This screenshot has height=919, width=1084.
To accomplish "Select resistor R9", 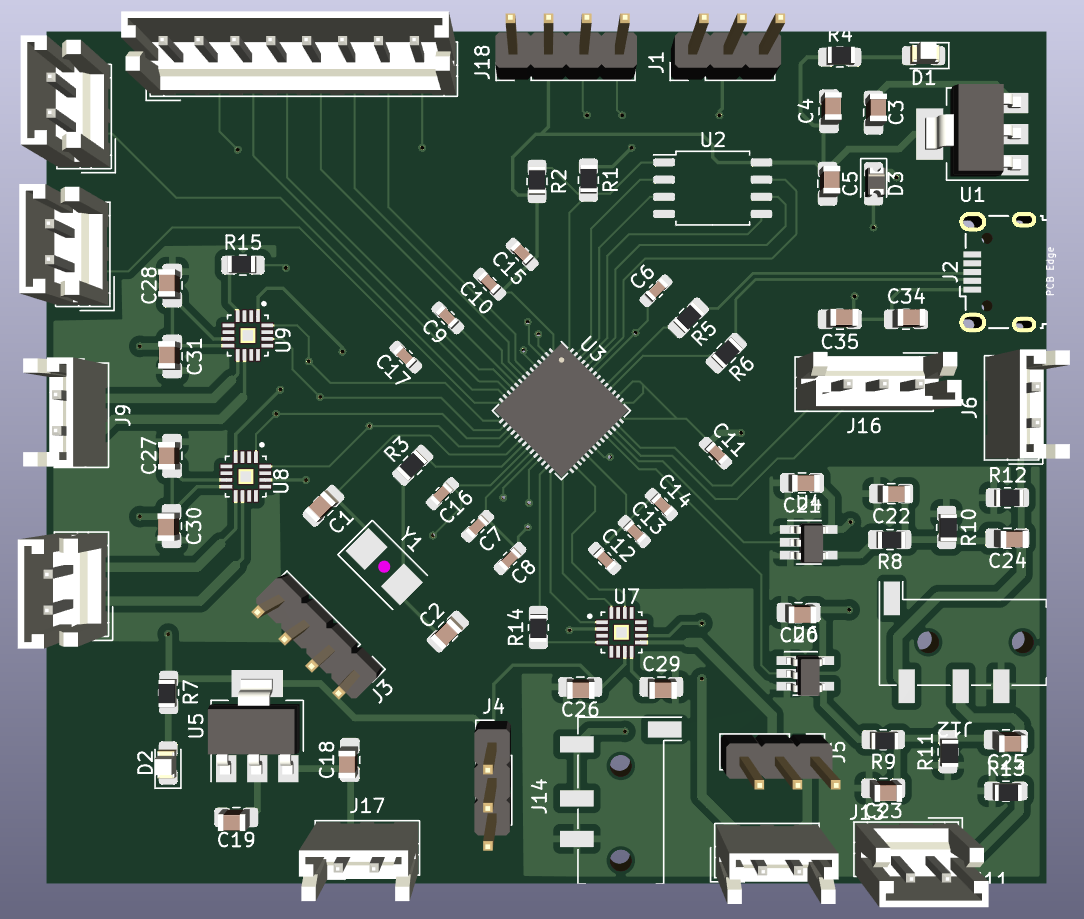I will pos(883,741).
